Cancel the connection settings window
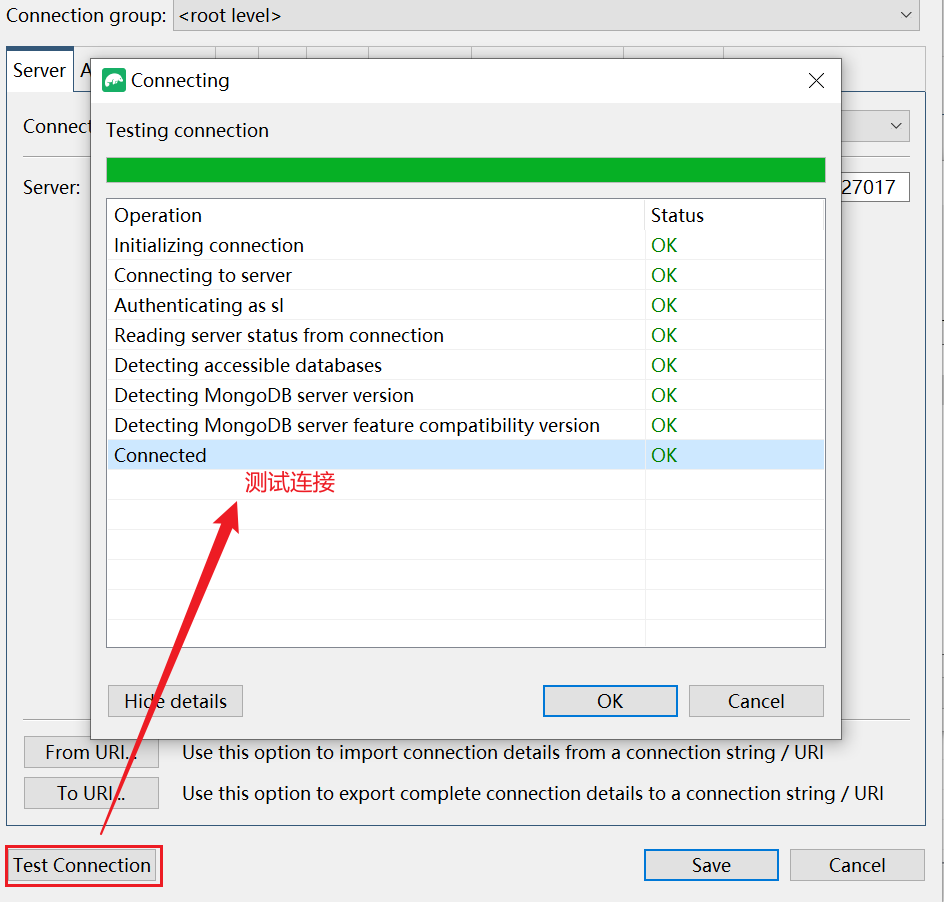 click(x=857, y=865)
